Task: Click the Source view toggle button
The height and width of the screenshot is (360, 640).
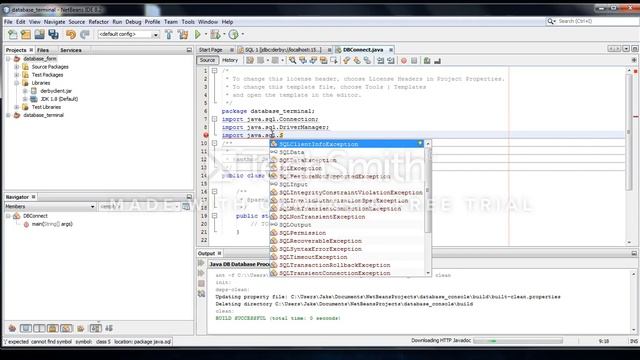Action: [x=207, y=60]
